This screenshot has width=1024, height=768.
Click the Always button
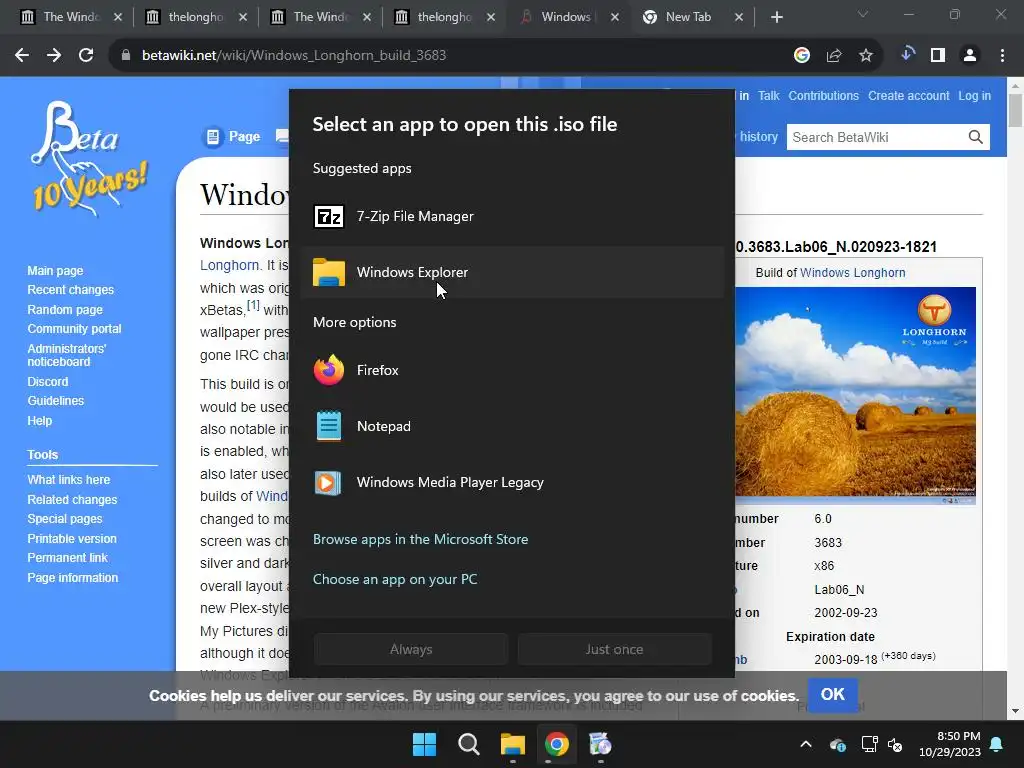click(411, 649)
